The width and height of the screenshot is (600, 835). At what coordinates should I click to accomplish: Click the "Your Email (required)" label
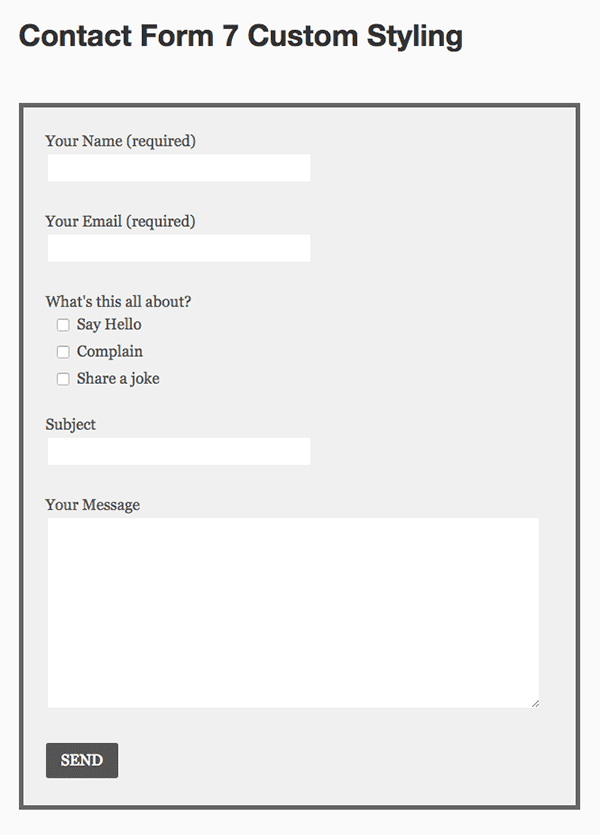(119, 221)
